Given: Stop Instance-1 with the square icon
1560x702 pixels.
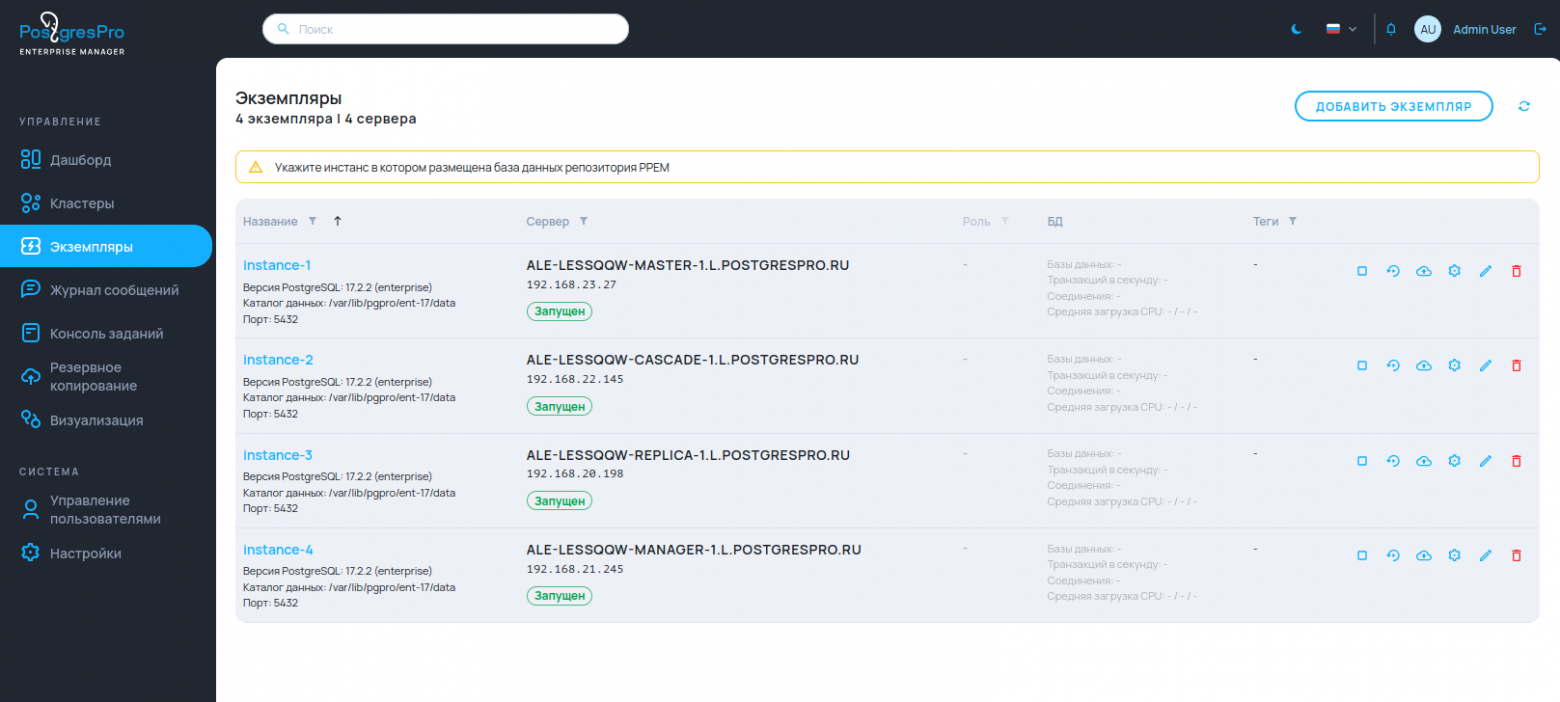Looking at the screenshot, I should (x=1362, y=271).
